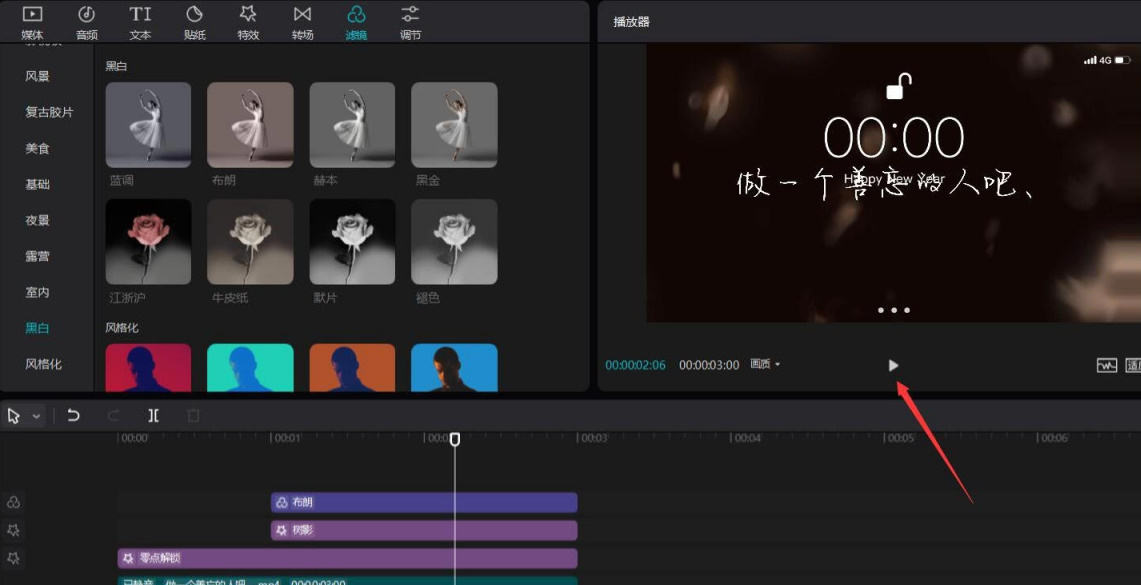Play the video with the play button
This screenshot has height=585, width=1141.
click(893, 365)
